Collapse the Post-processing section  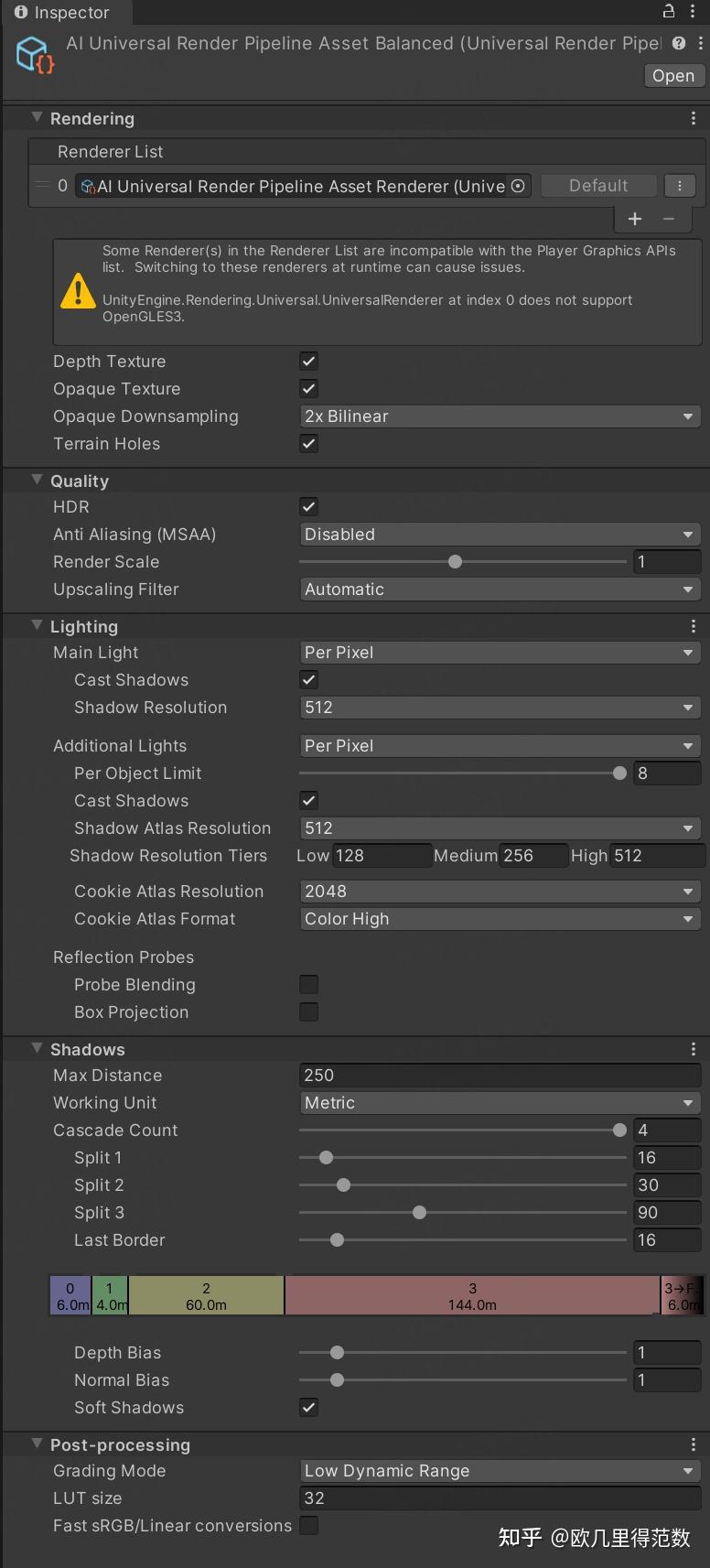coord(38,1444)
